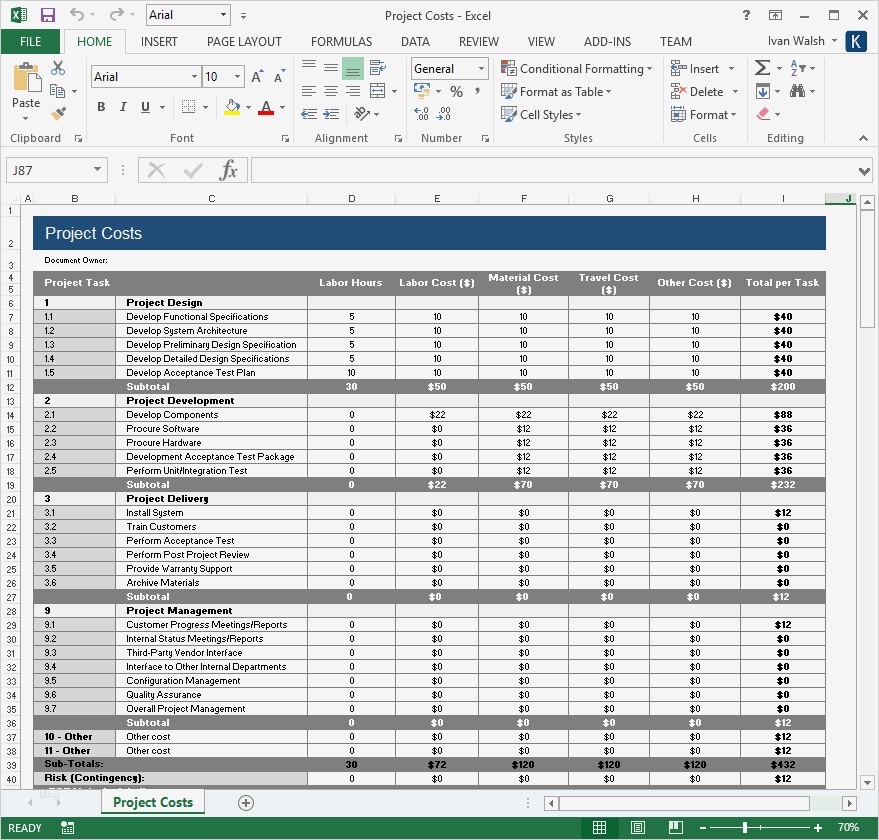Open Ivan Walsh account menu
The height and width of the screenshot is (840, 879).
coord(802,41)
